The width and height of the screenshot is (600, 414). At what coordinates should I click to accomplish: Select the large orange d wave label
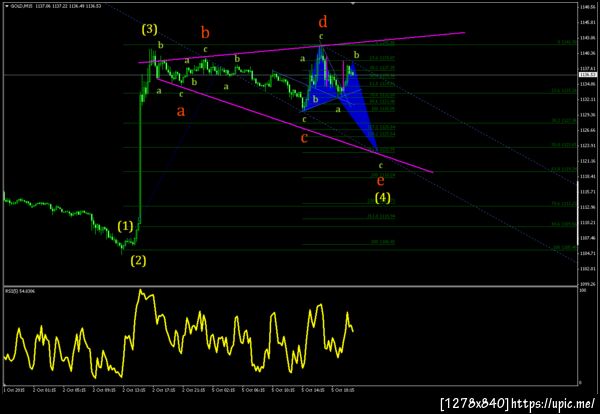[323, 22]
